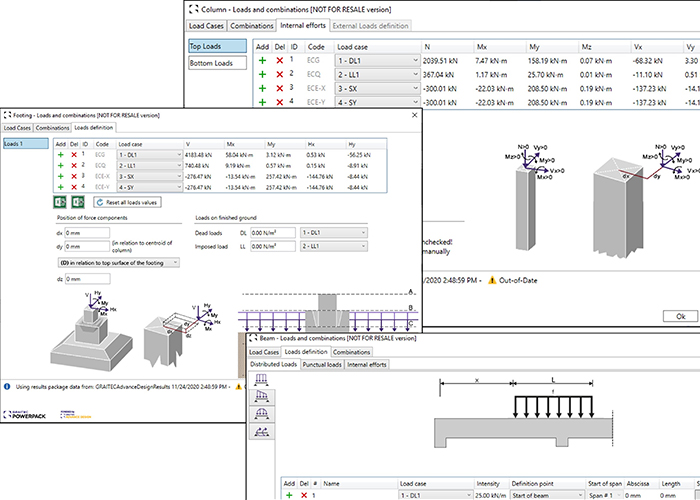Click the Ok button in Column window
This screenshot has height=500, width=700.
point(680,316)
